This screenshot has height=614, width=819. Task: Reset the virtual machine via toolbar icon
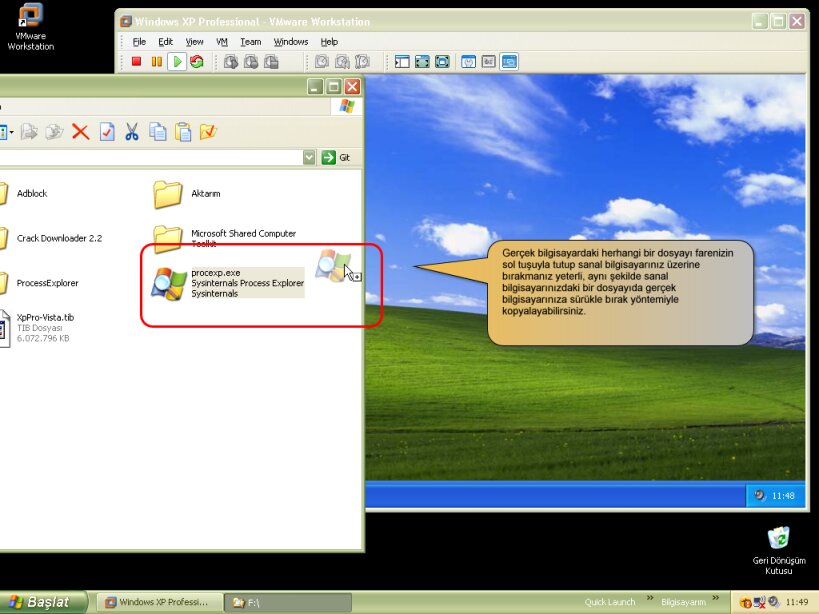197,62
